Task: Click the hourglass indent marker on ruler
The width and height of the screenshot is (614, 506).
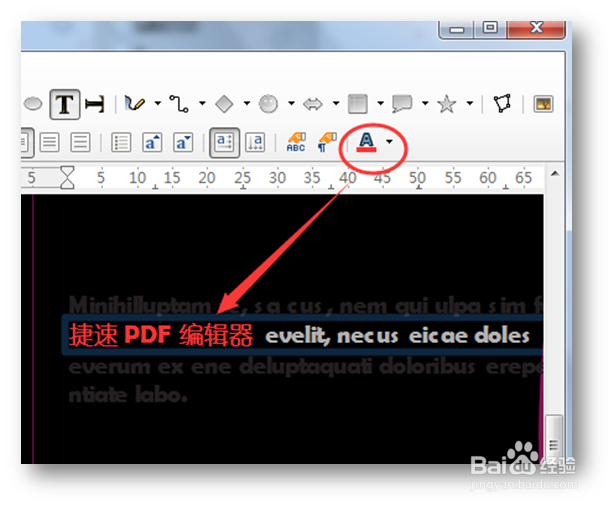Action: pos(67,177)
